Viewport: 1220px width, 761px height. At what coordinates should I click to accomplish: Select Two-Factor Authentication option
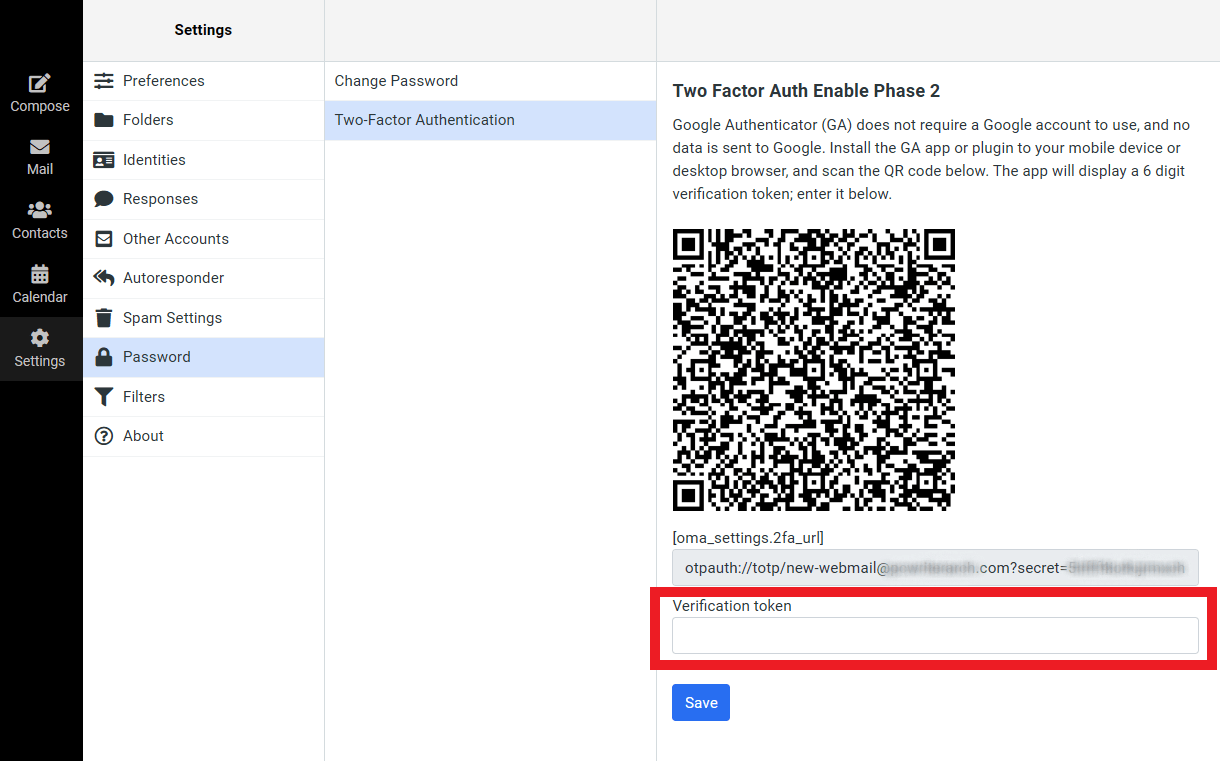tap(490, 120)
